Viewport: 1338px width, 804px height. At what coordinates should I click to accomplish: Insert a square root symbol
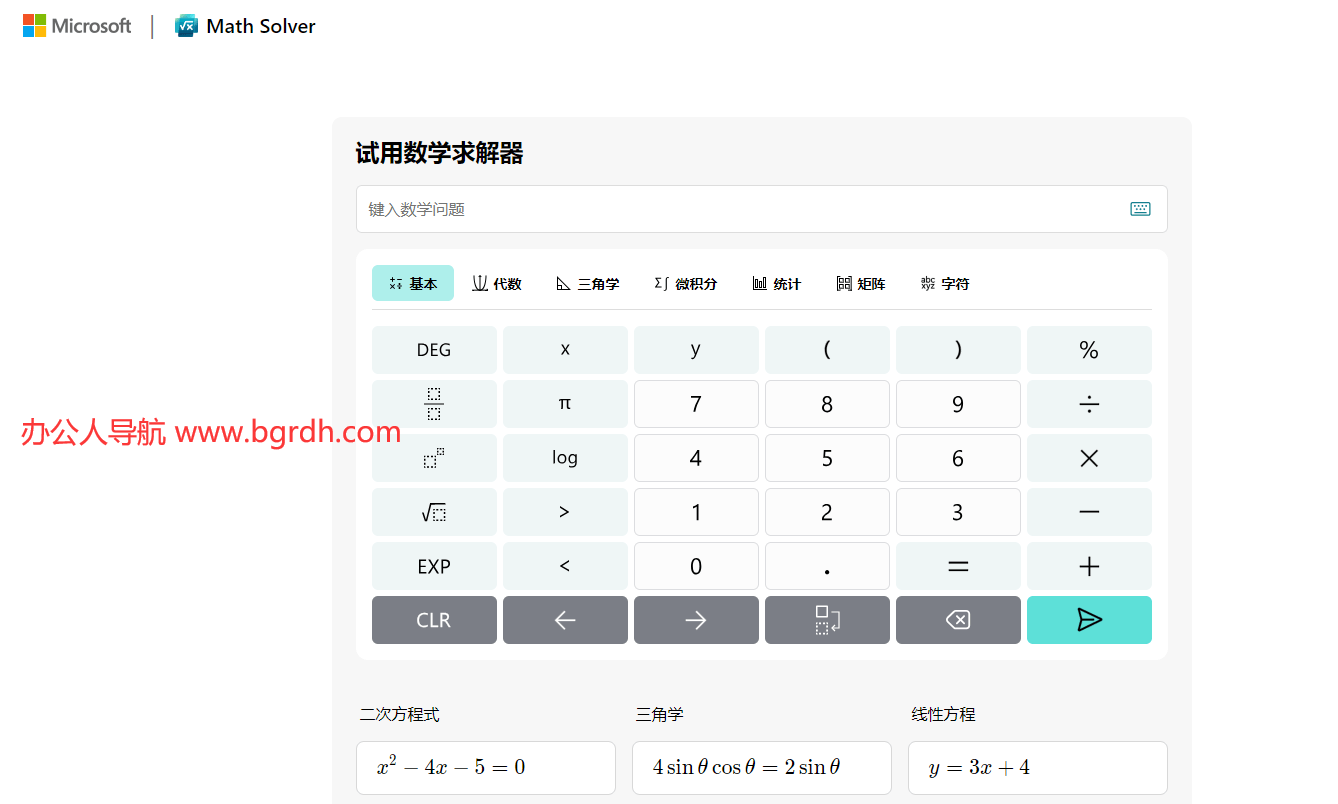[434, 512]
